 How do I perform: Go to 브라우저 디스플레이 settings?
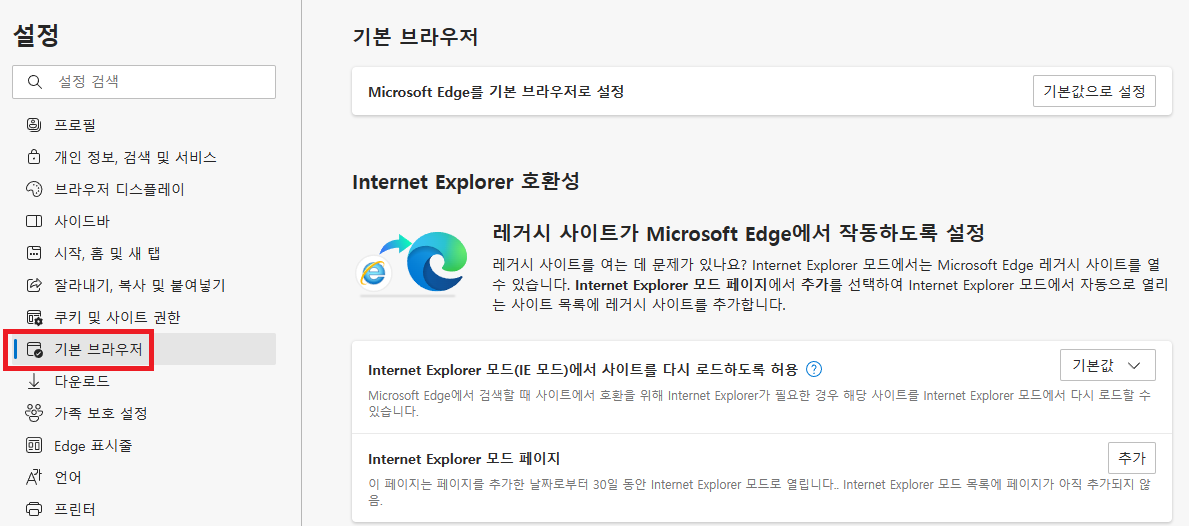(144, 189)
